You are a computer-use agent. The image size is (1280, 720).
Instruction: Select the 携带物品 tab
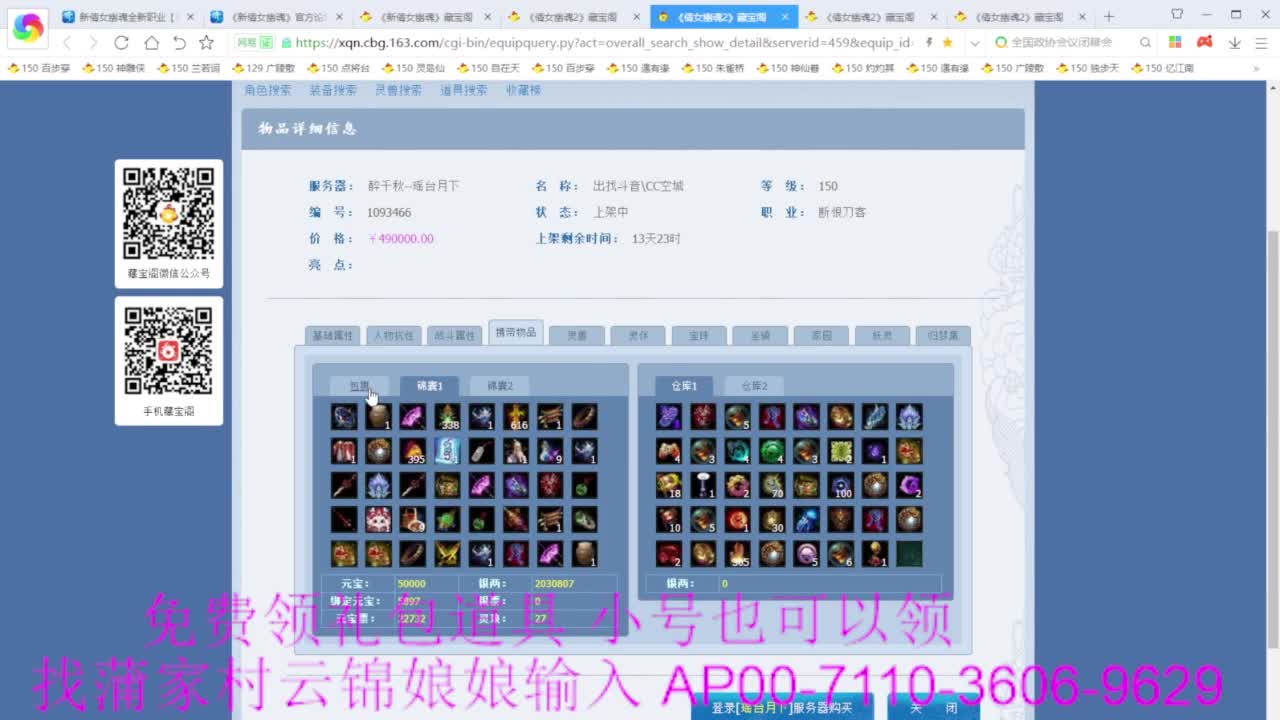[x=516, y=333]
